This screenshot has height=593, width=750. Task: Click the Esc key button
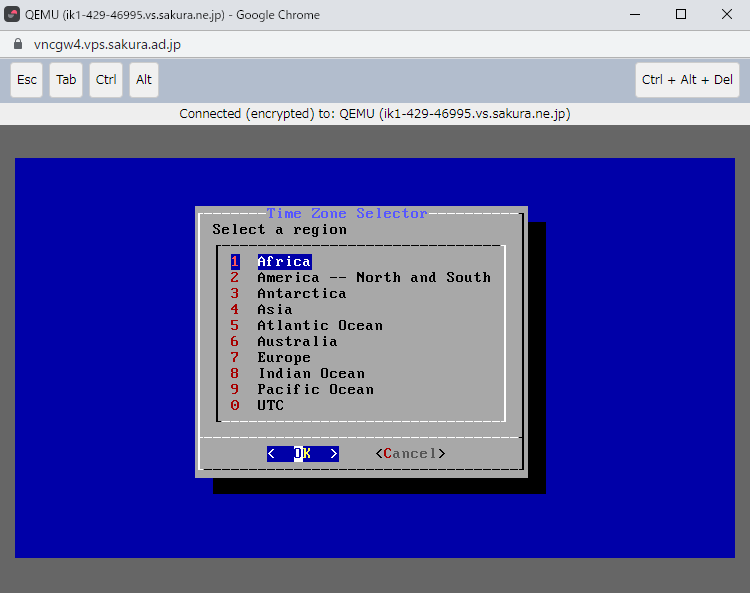(27, 80)
